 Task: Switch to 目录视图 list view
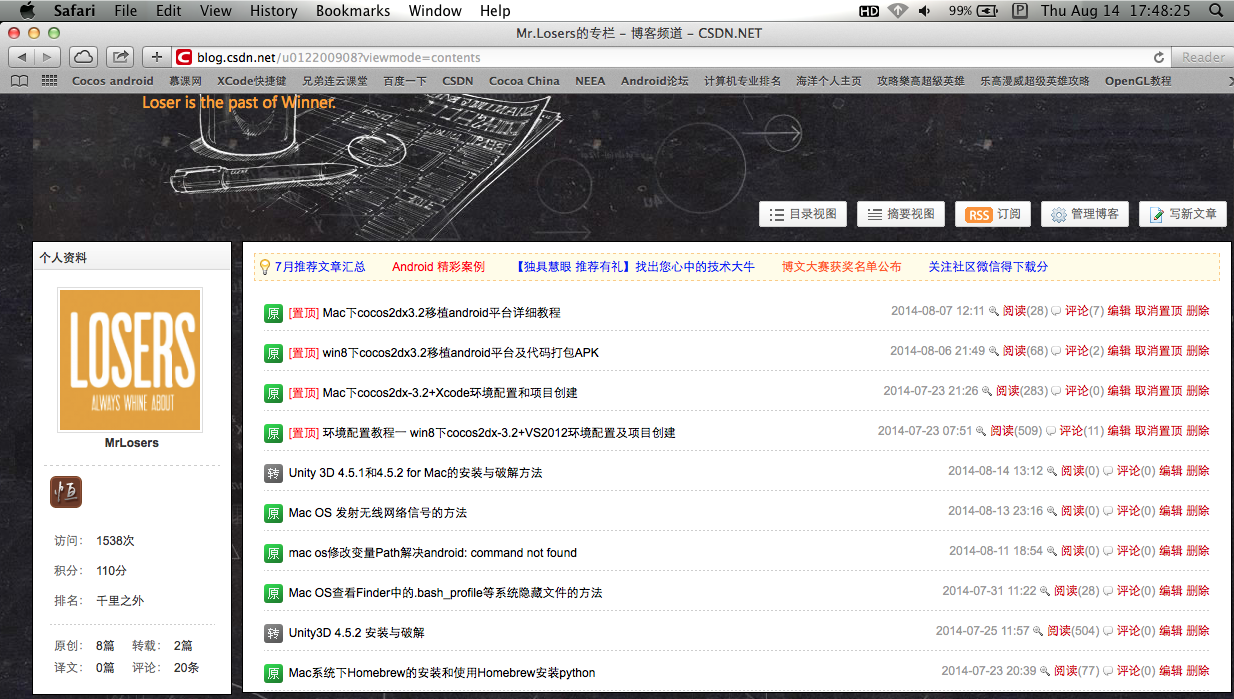click(803, 214)
